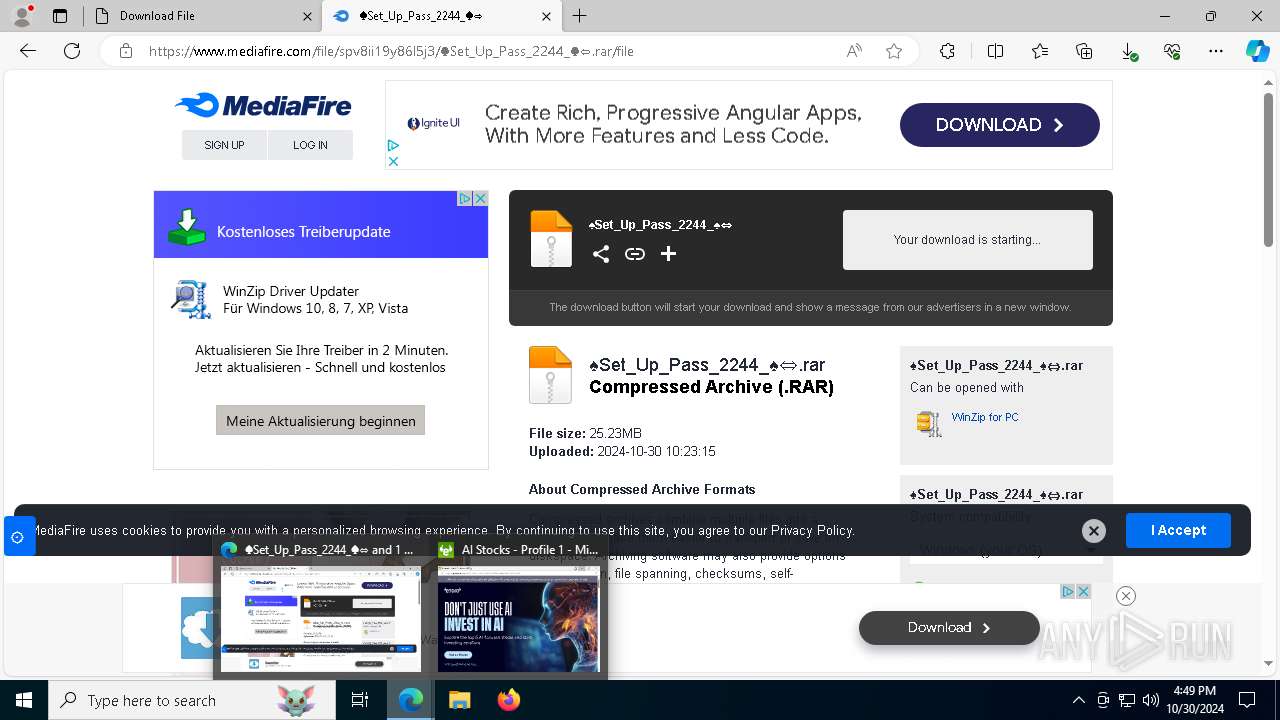Open the Copilot icon in Edge
The width and height of the screenshot is (1280, 720).
click(1257, 51)
